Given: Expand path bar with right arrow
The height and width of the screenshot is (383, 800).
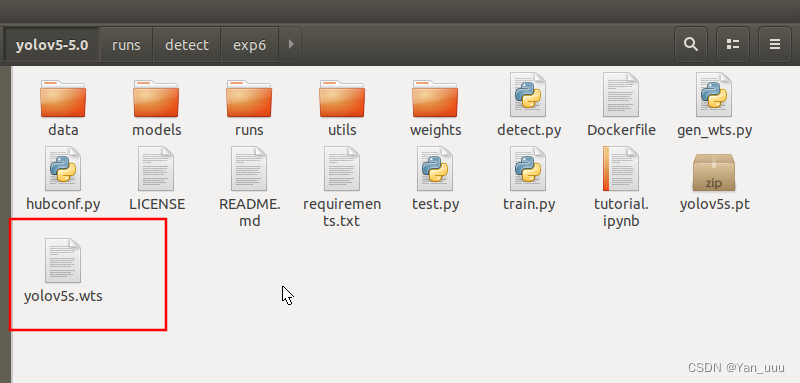Looking at the screenshot, I should tap(291, 45).
